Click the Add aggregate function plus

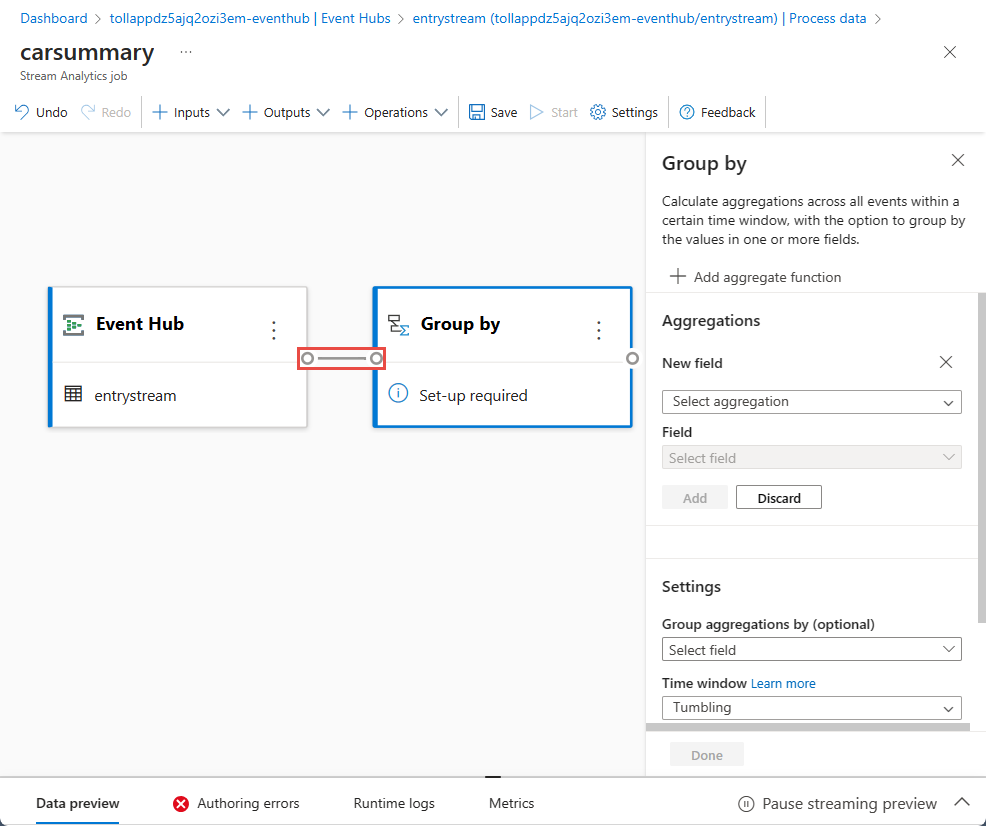click(678, 277)
